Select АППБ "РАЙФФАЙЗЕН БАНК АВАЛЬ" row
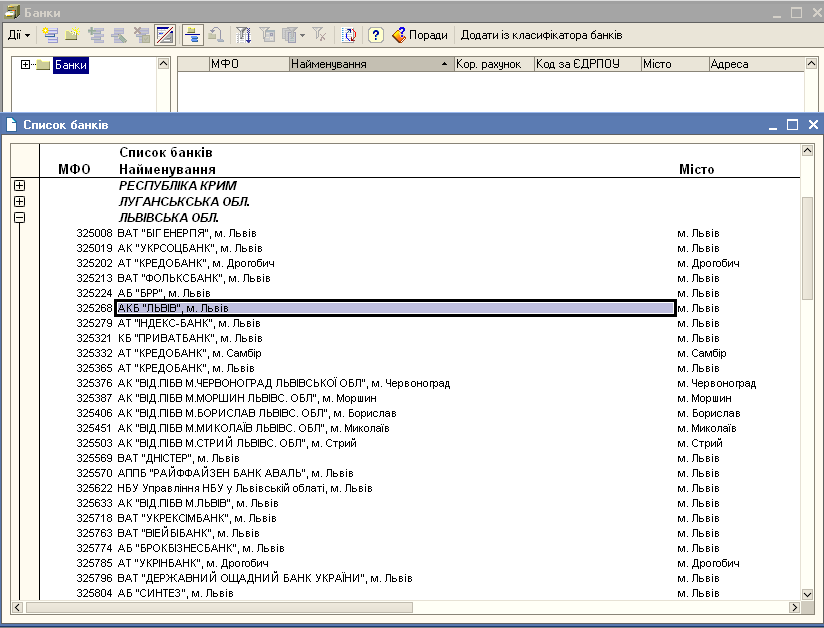 (x=419, y=473)
